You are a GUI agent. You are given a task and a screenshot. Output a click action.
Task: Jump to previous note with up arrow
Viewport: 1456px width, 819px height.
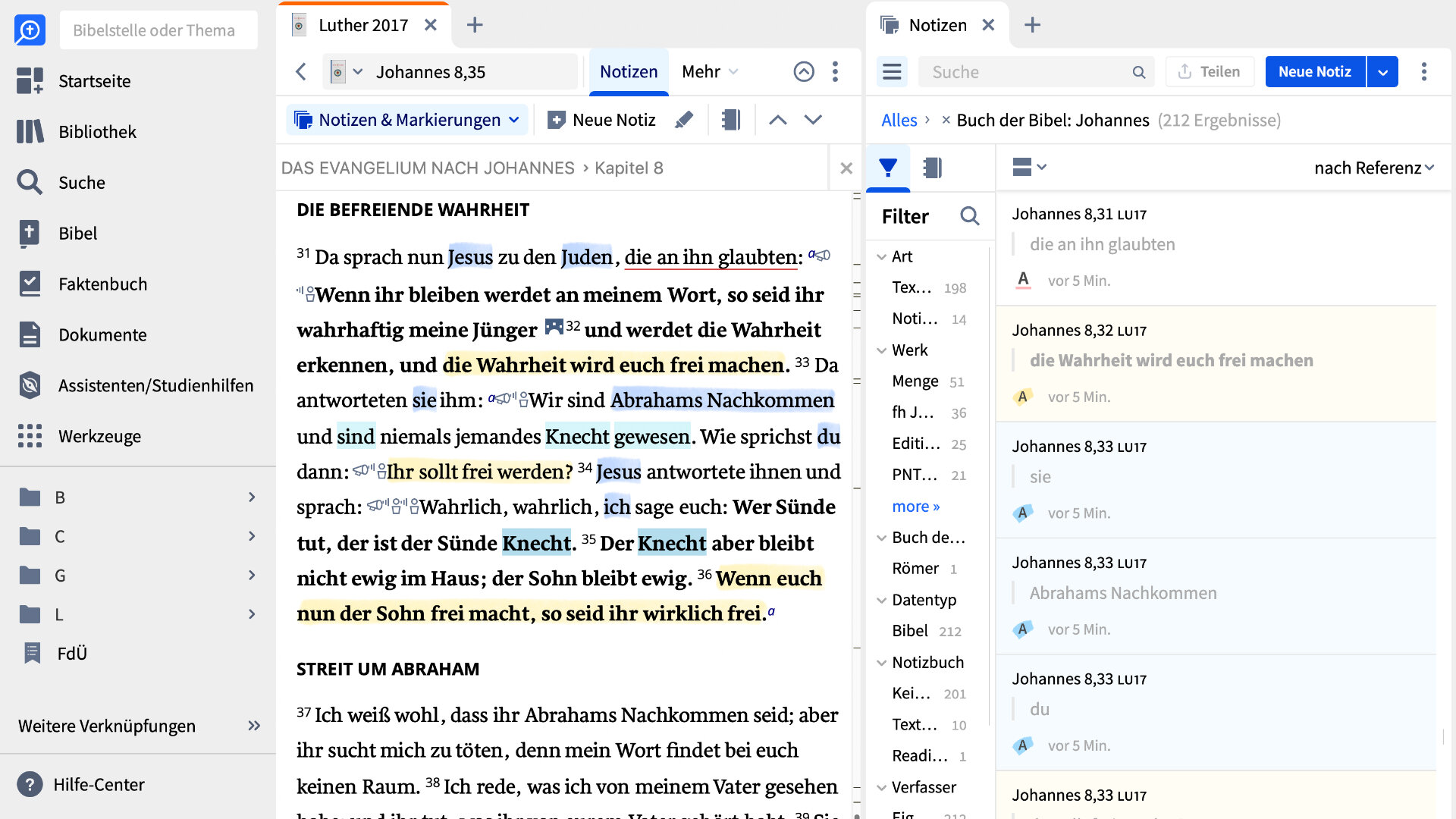coord(778,120)
